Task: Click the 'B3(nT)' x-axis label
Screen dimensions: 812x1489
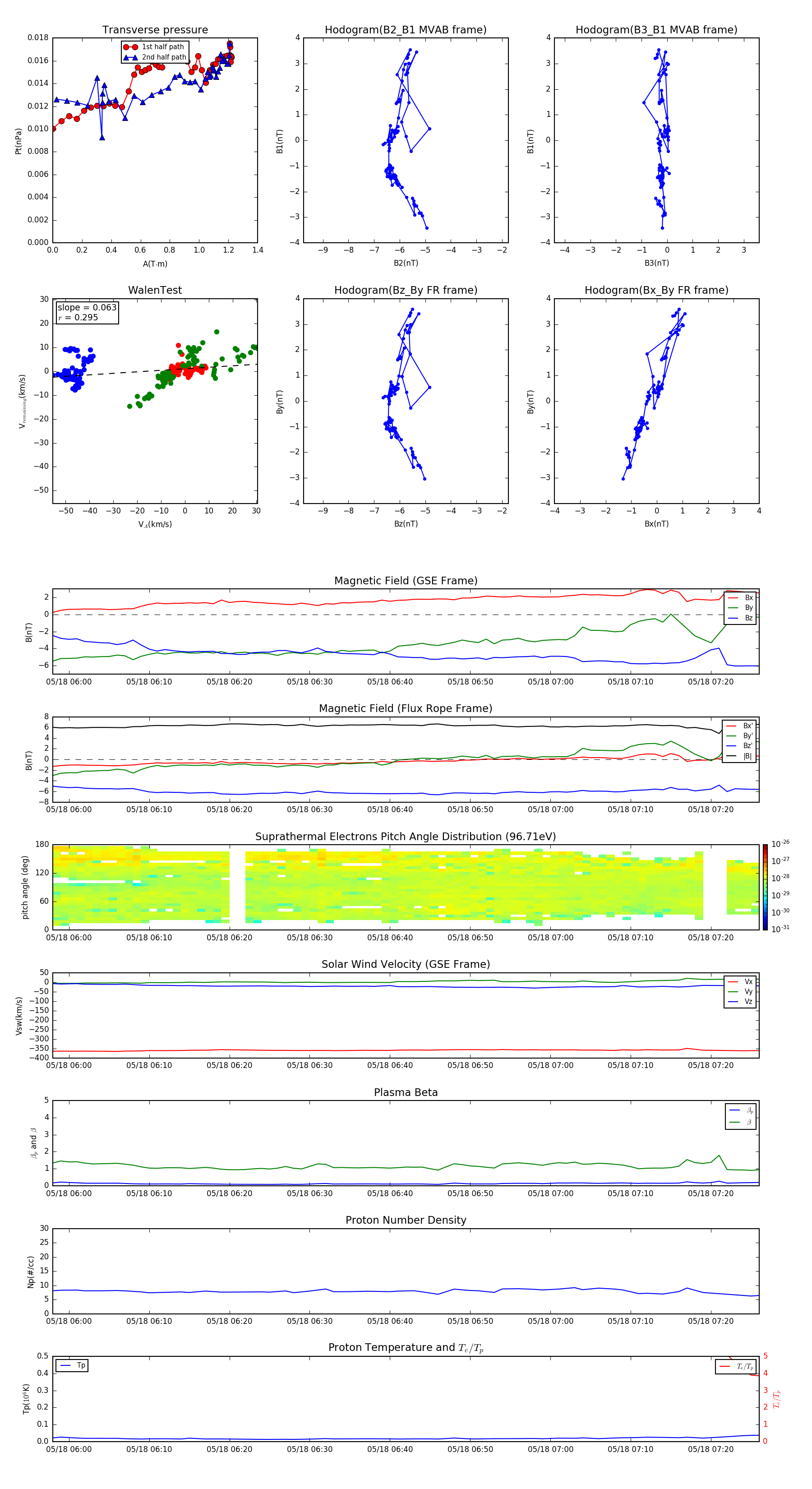Action: (656, 263)
